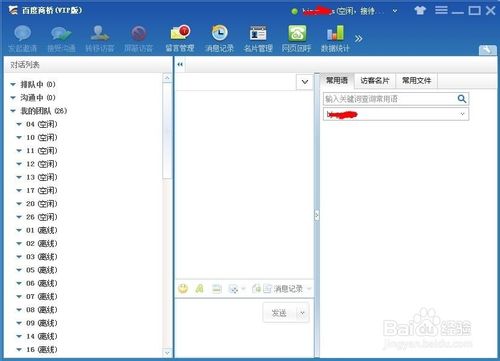
Task: Open the main menu hamburger icon
Action: (x=441, y=10)
